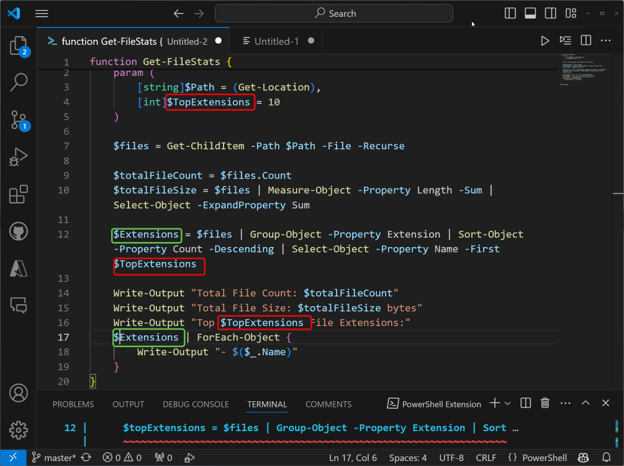This screenshot has width=624, height=466.
Task: Click the closing yellow brace on line 20
Action: click(93, 381)
